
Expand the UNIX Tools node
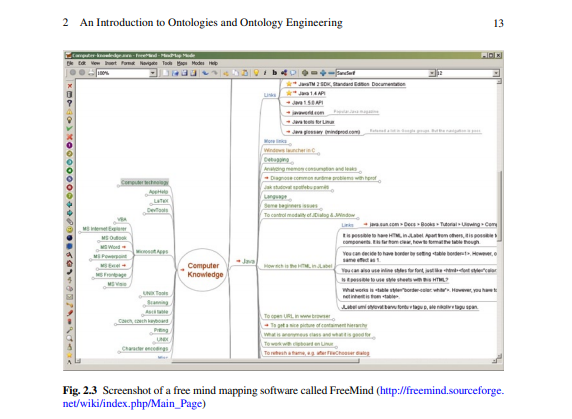coord(155,293)
